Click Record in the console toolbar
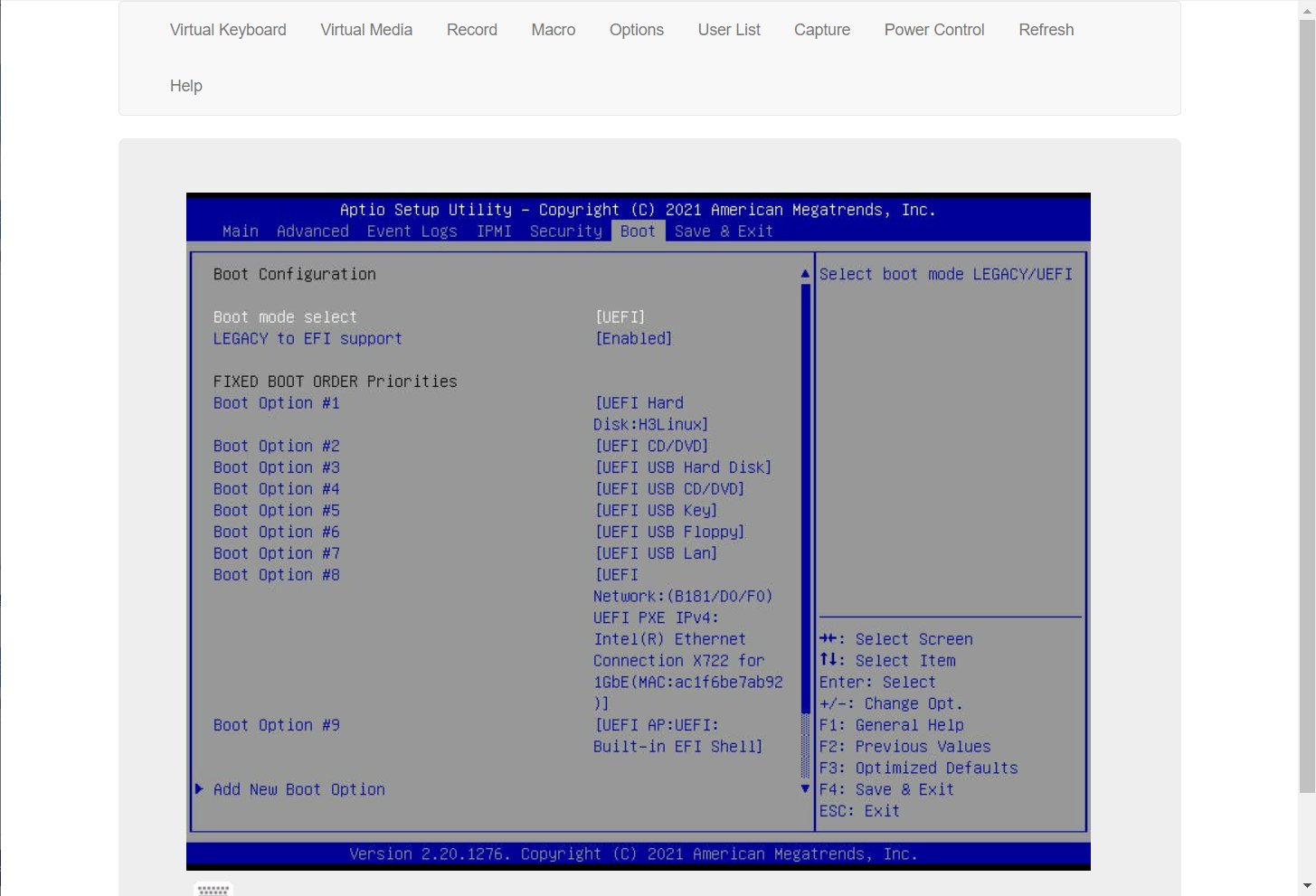The width and height of the screenshot is (1316, 896). 472,30
